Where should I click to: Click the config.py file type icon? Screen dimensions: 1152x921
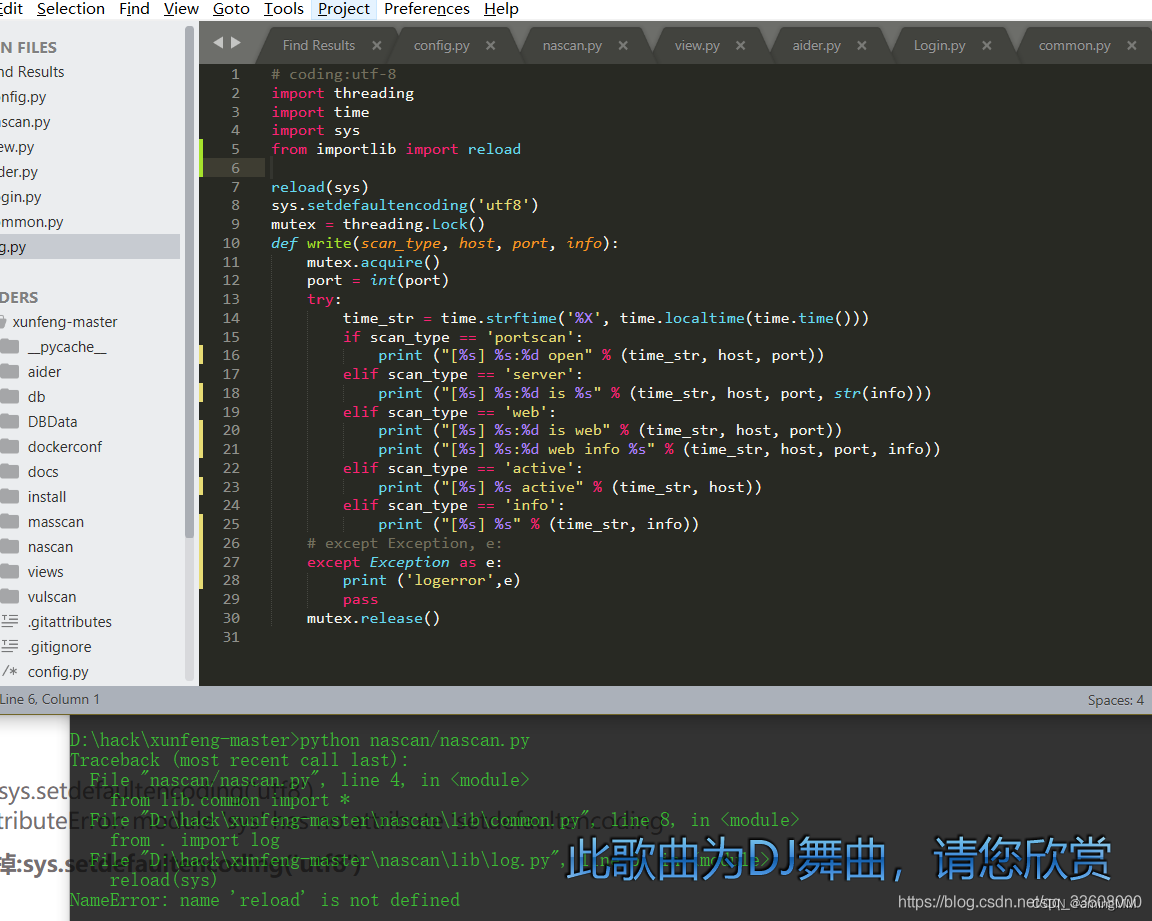pos(10,671)
